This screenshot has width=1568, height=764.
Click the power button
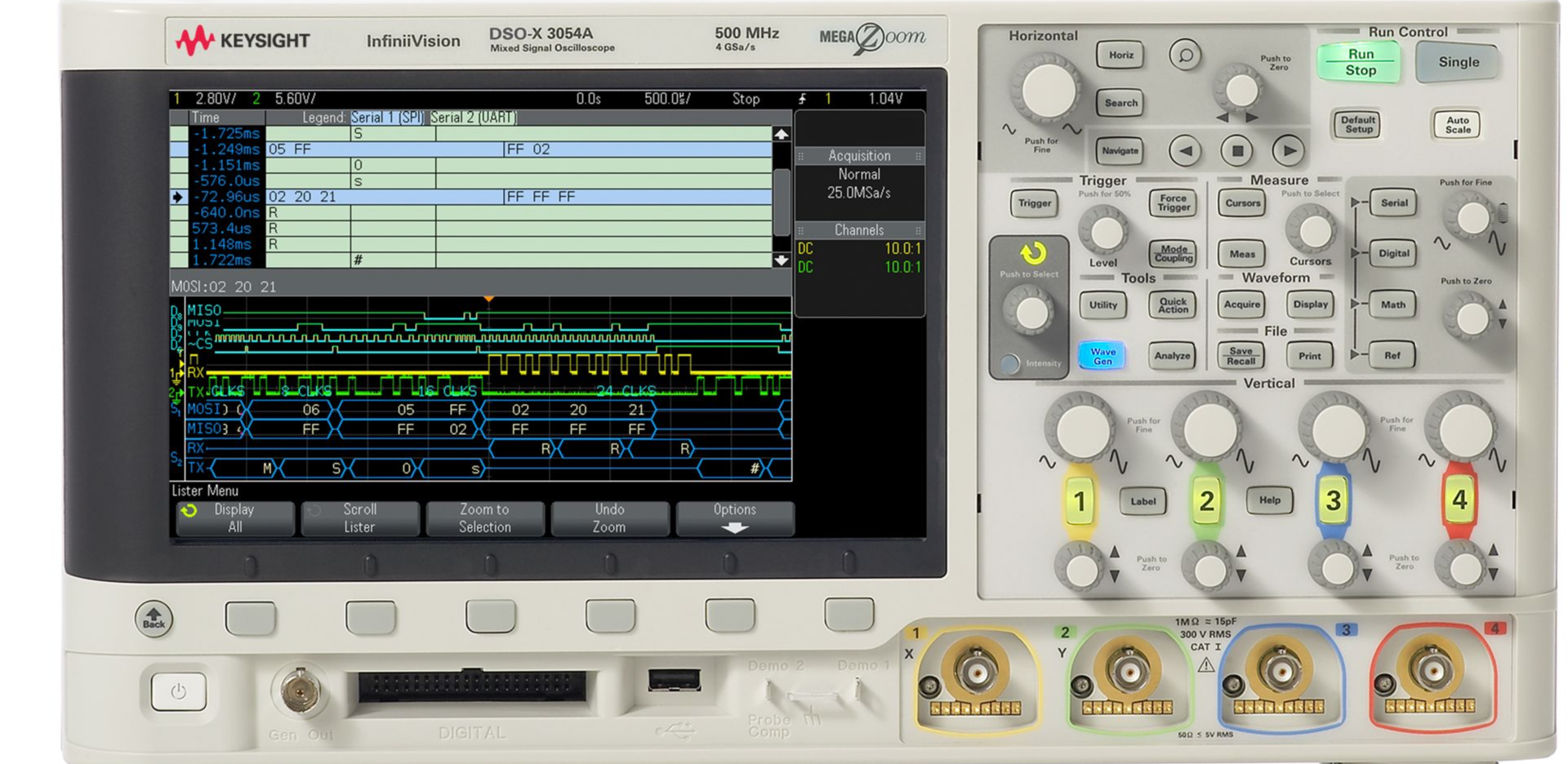coord(178,692)
